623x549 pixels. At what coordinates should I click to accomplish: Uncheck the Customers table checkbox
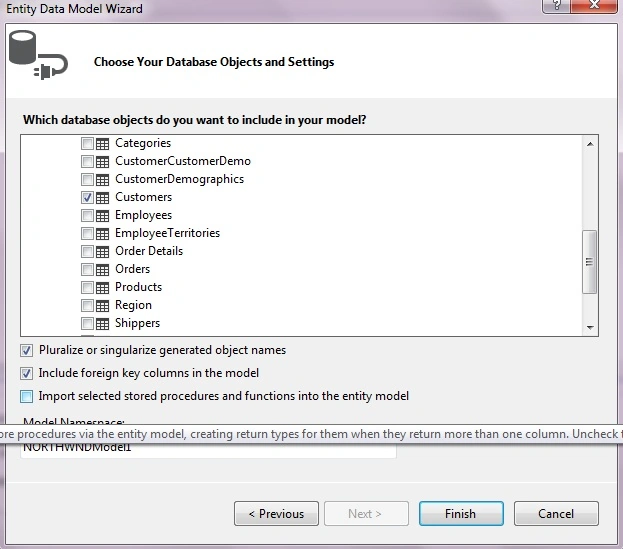pyautogui.click(x=87, y=197)
